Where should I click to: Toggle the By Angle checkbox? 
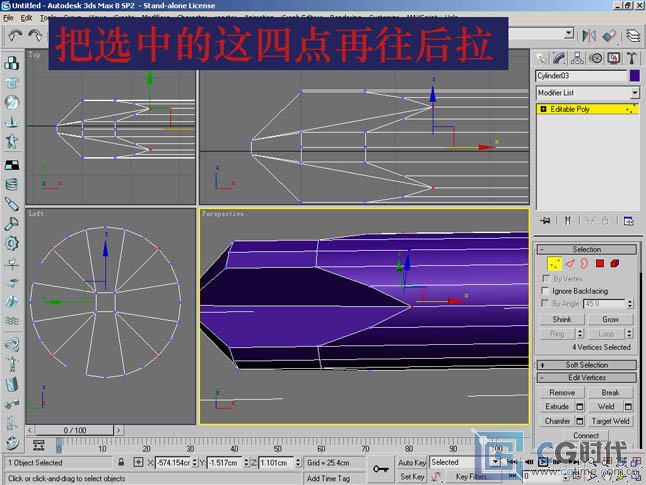pyautogui.click(x=546, y=303)
